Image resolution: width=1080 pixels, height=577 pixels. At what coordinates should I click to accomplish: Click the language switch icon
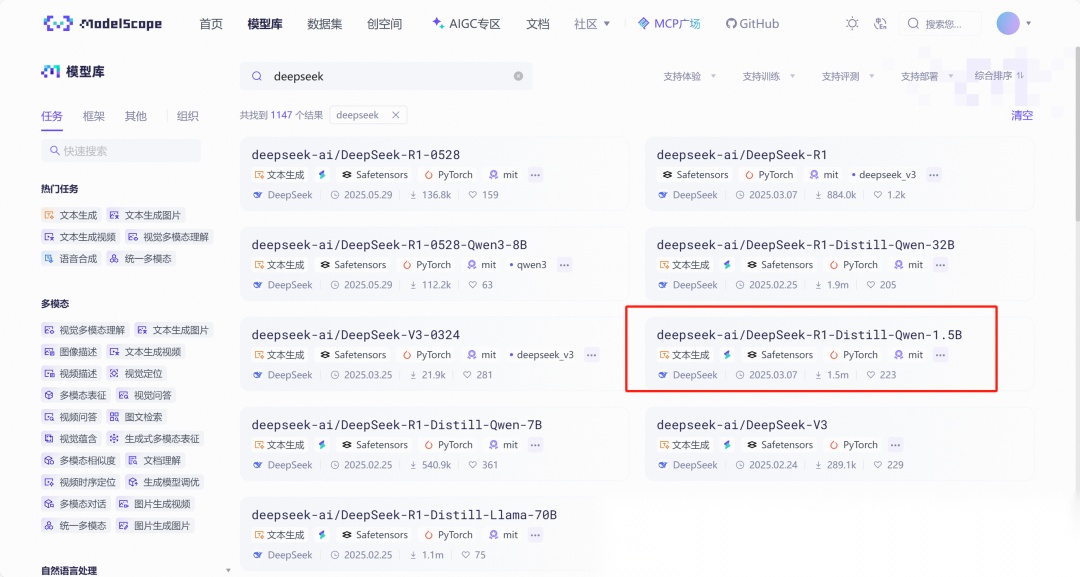click(x=880, y=23)
